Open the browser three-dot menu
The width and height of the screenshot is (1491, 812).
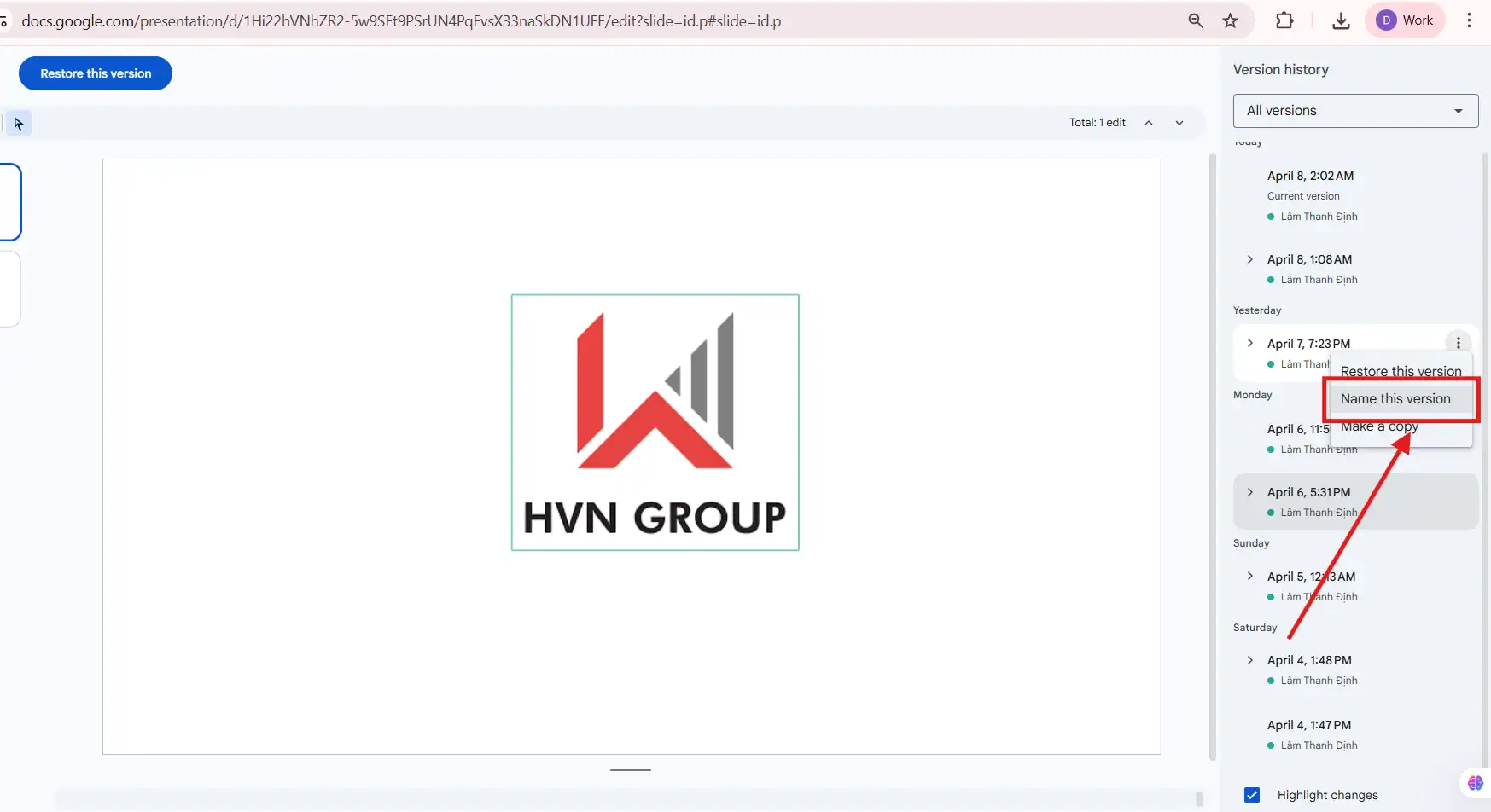pyautogui.click(x=1469, y=20)
